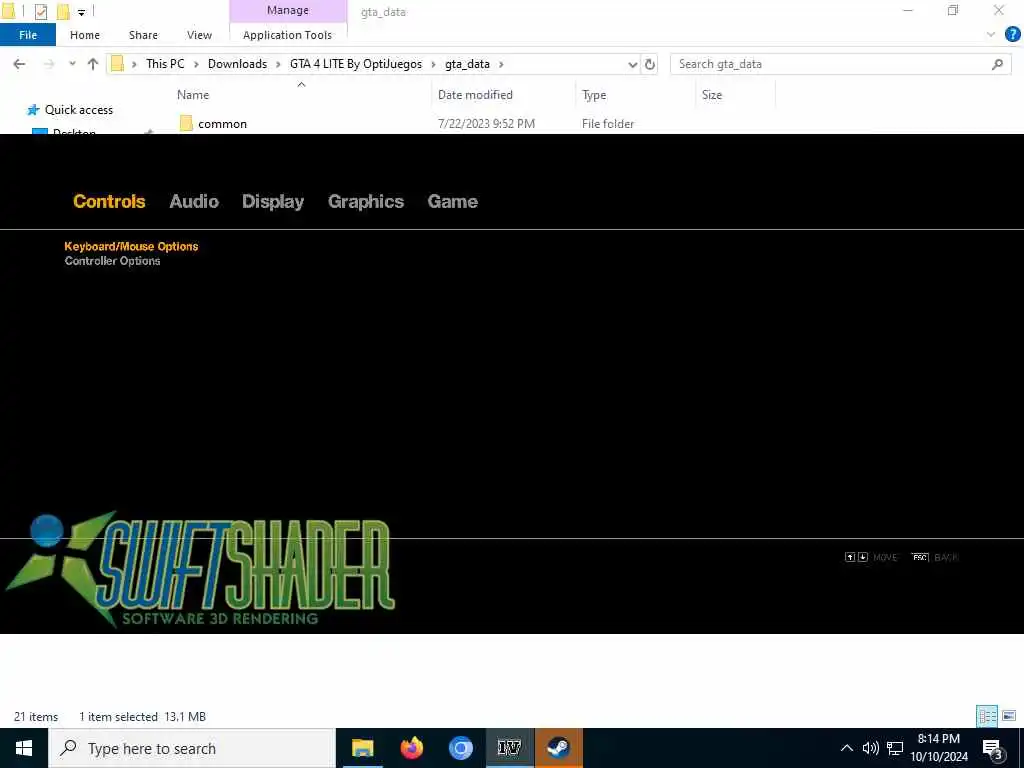The width and height of the screenshot is (1024, 768).
Task: Sort by the Type column header
Action: click(594, 95)
